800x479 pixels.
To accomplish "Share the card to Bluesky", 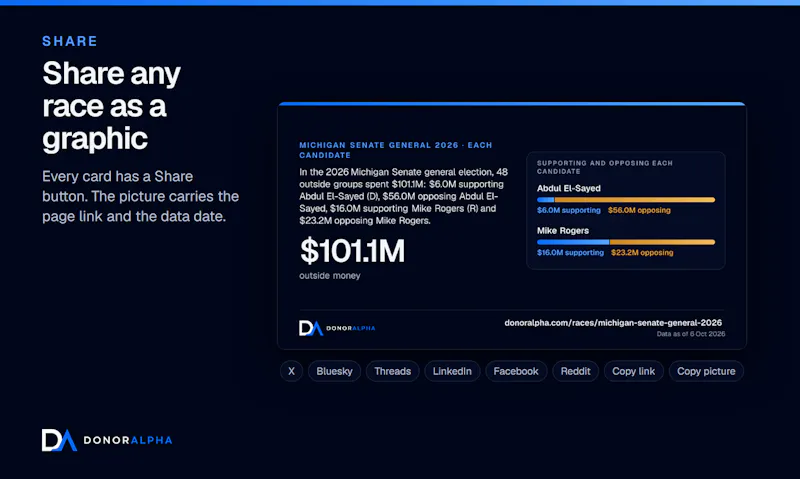I will pyautogui.click(x=334, y=371).
